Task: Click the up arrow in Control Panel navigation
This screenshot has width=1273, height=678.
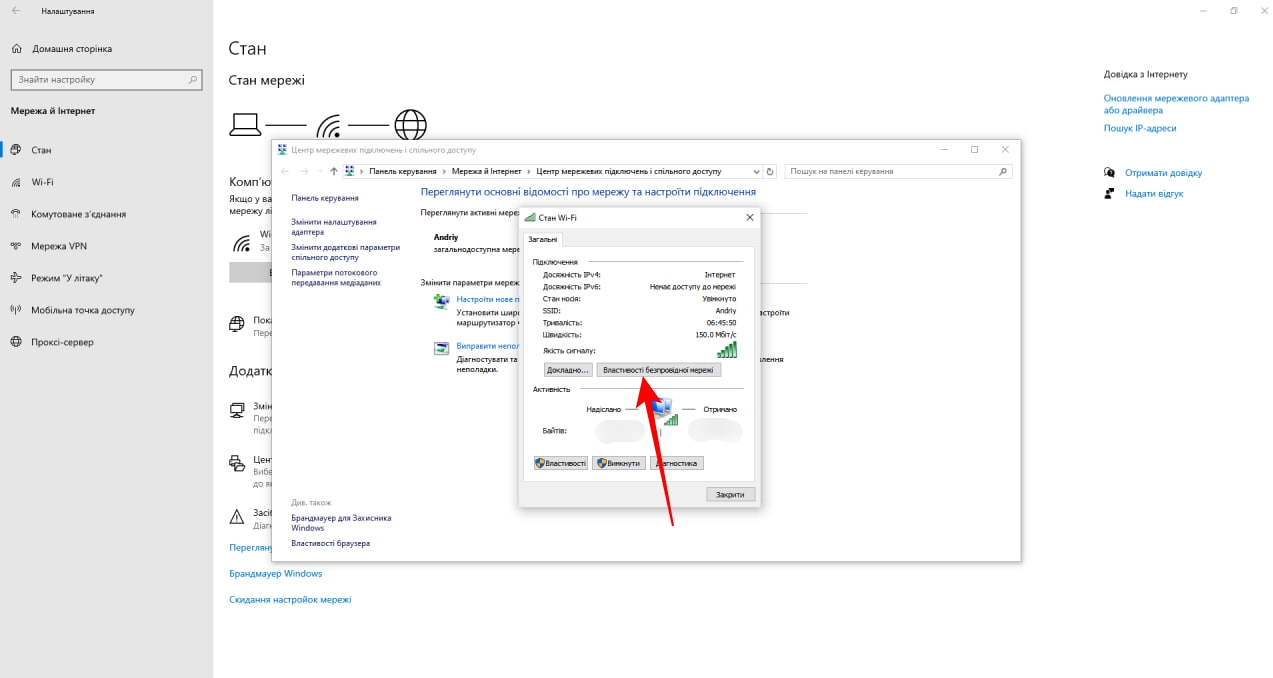Action: click(x=334, y=172)
